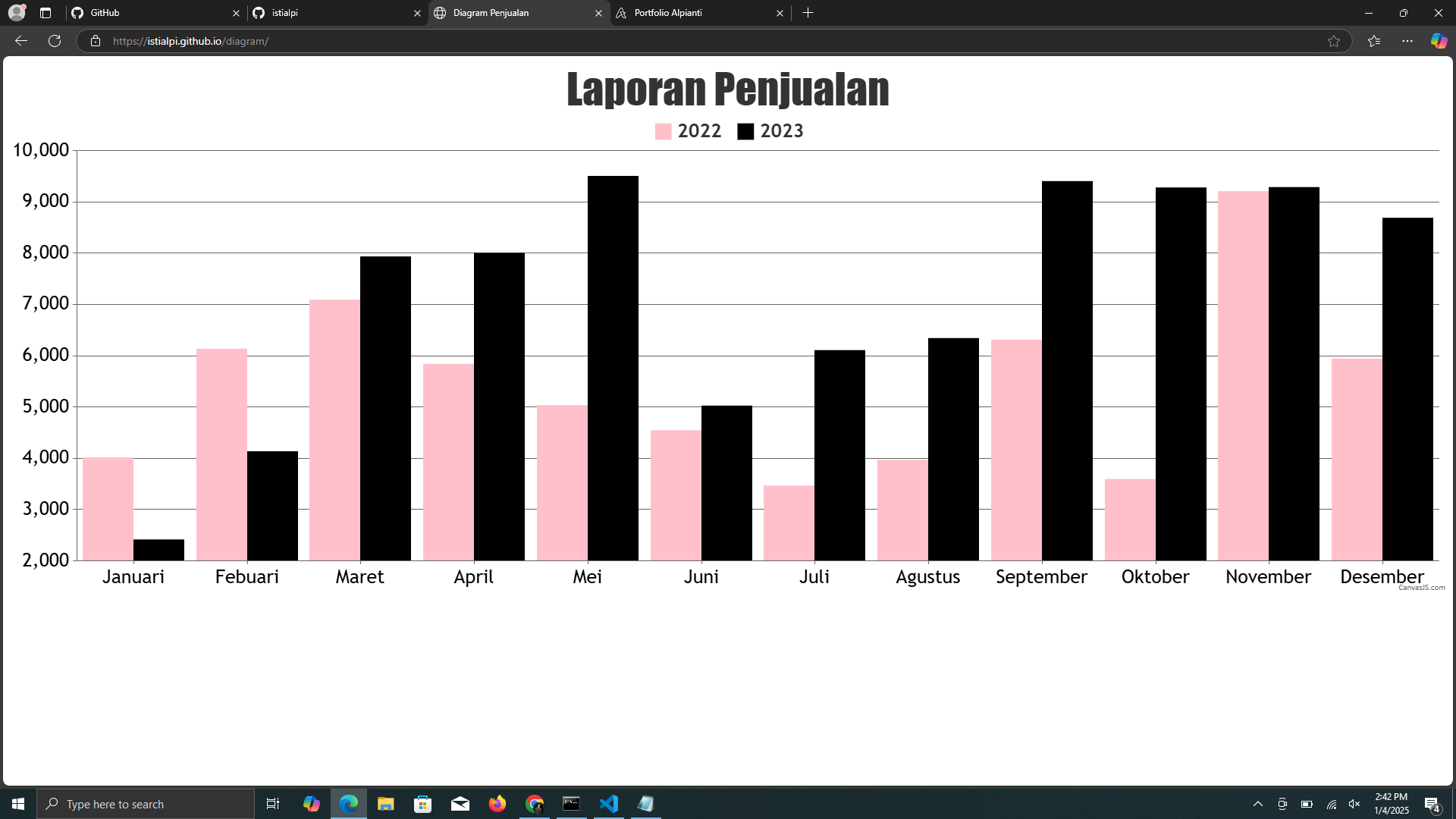The width and height of the screenshot is (1456, 819).
Task: Open browser Settings and more menu
Action: pyautogui.click(x=1407, y=41)
